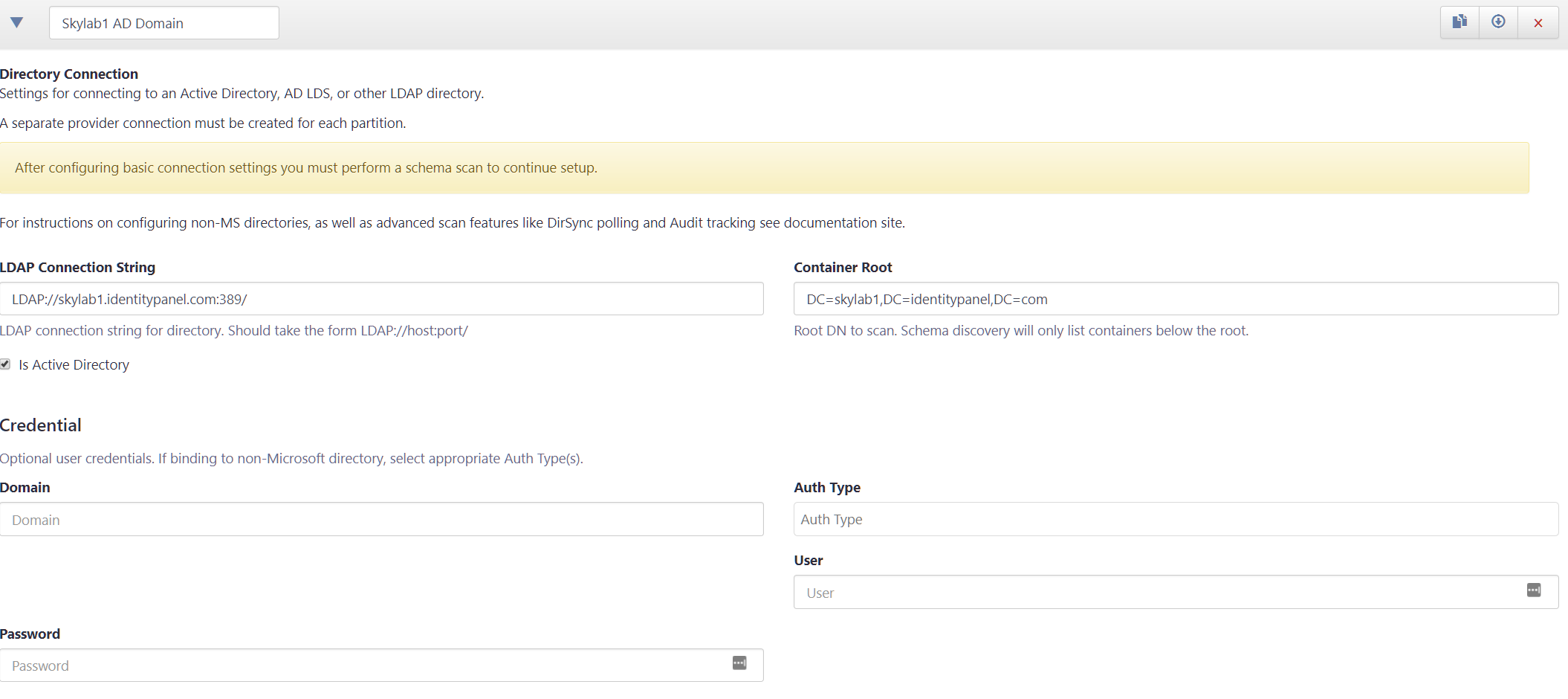Click the dark ellipsis reveal icon near Password
This screenshot has width=1568, height=699.
(739, 663)
